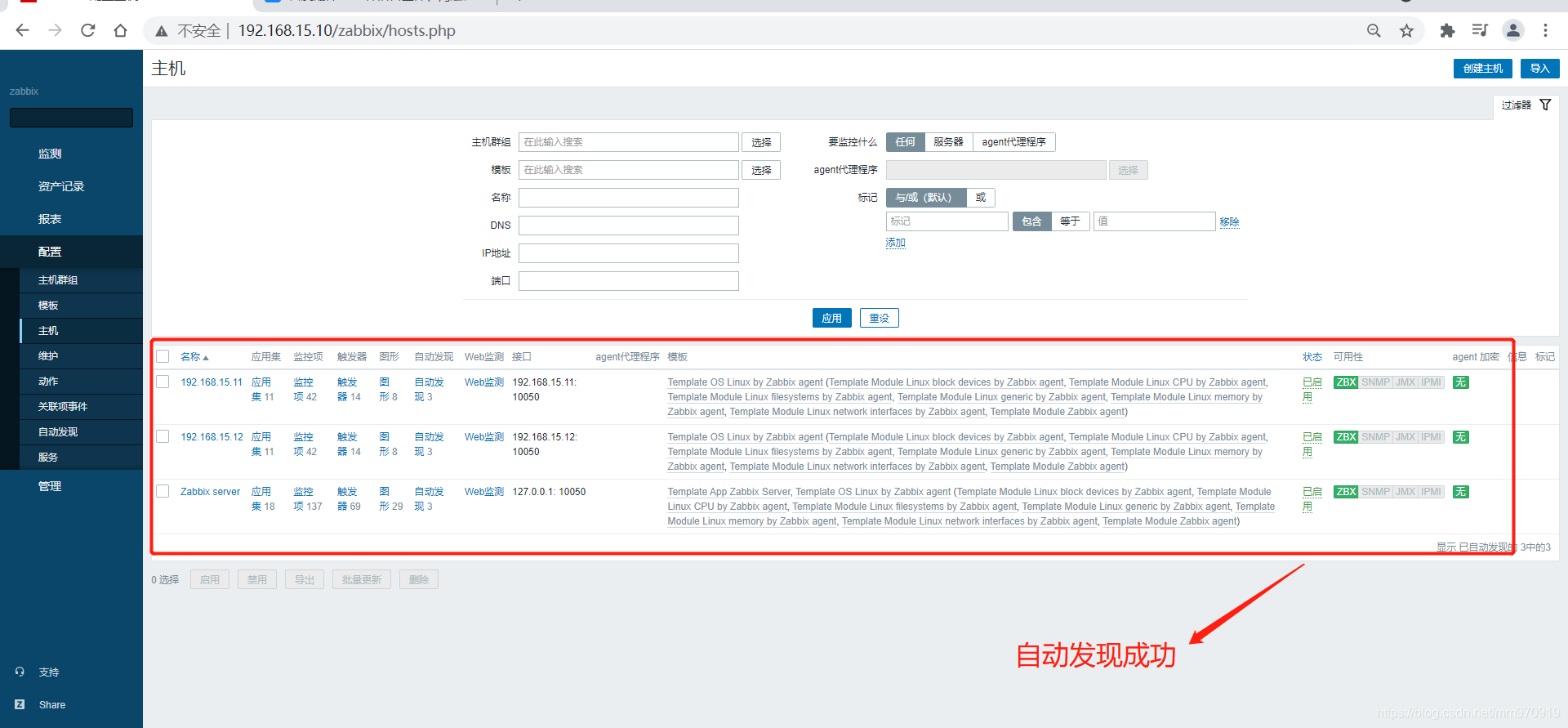Click the 主机群组 search input
The height and width of the screenshot is (728, 1568).
click(x=629, y=142)
